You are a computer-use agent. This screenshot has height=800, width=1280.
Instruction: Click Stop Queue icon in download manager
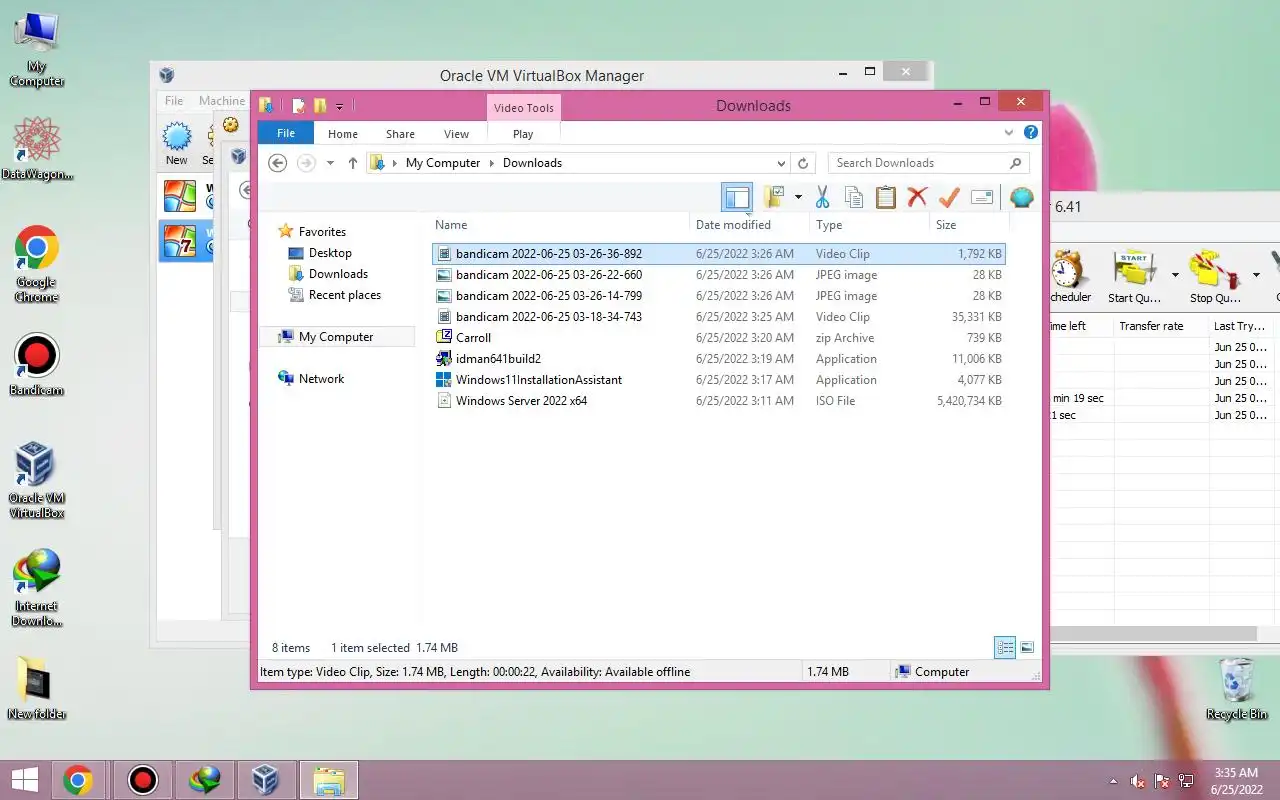point(1215,277)
